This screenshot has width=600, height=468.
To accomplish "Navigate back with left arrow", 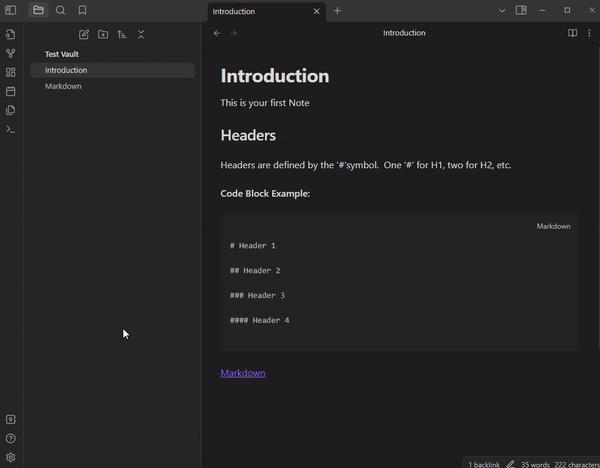I will 217,33.
